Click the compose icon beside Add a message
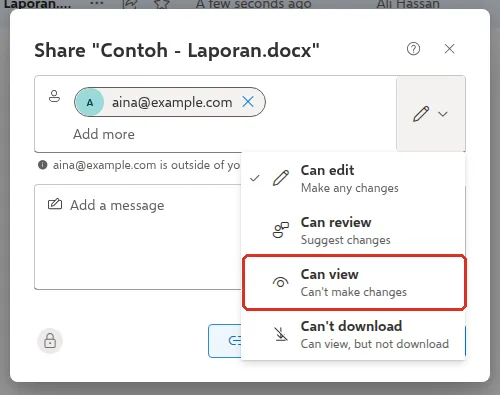Screen dimensions: 500x395 click(55, 204)
